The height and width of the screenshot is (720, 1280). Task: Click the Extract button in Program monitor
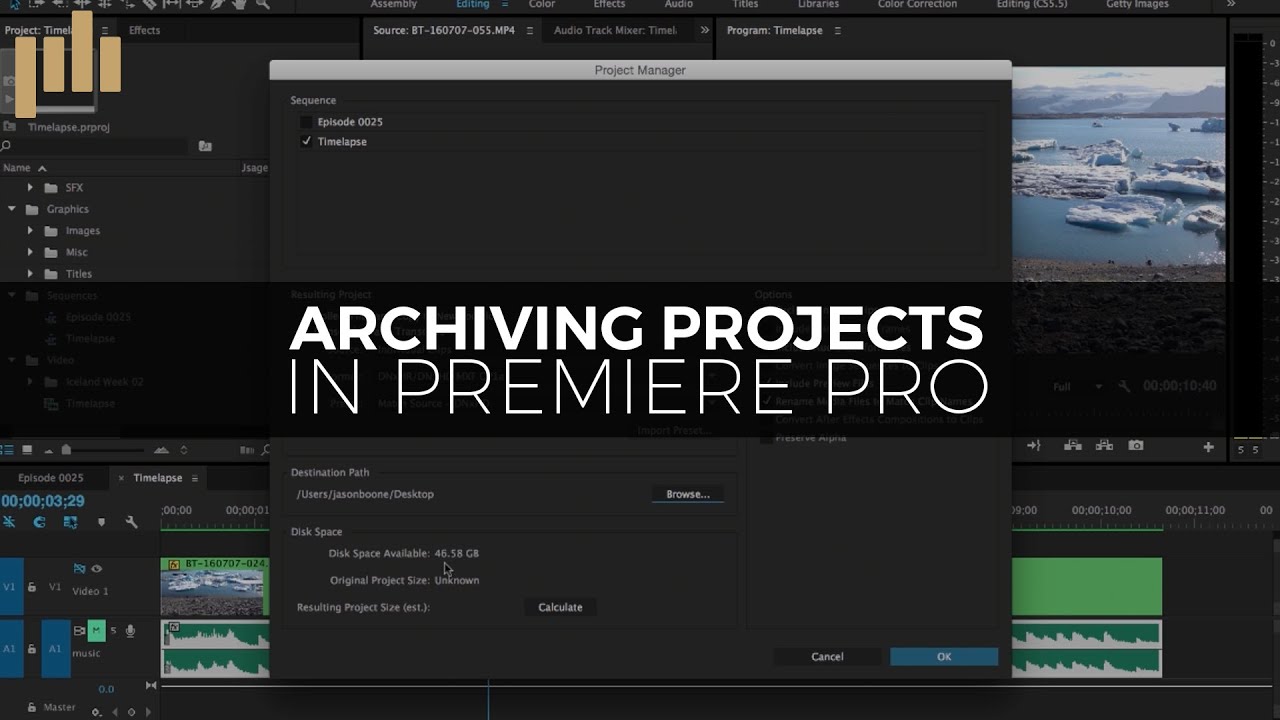(x=1104, y=446)
